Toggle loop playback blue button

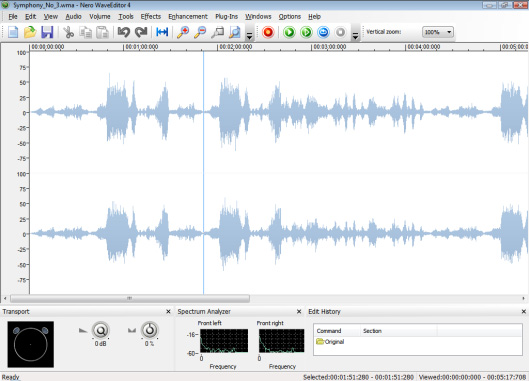pos(323,32)
